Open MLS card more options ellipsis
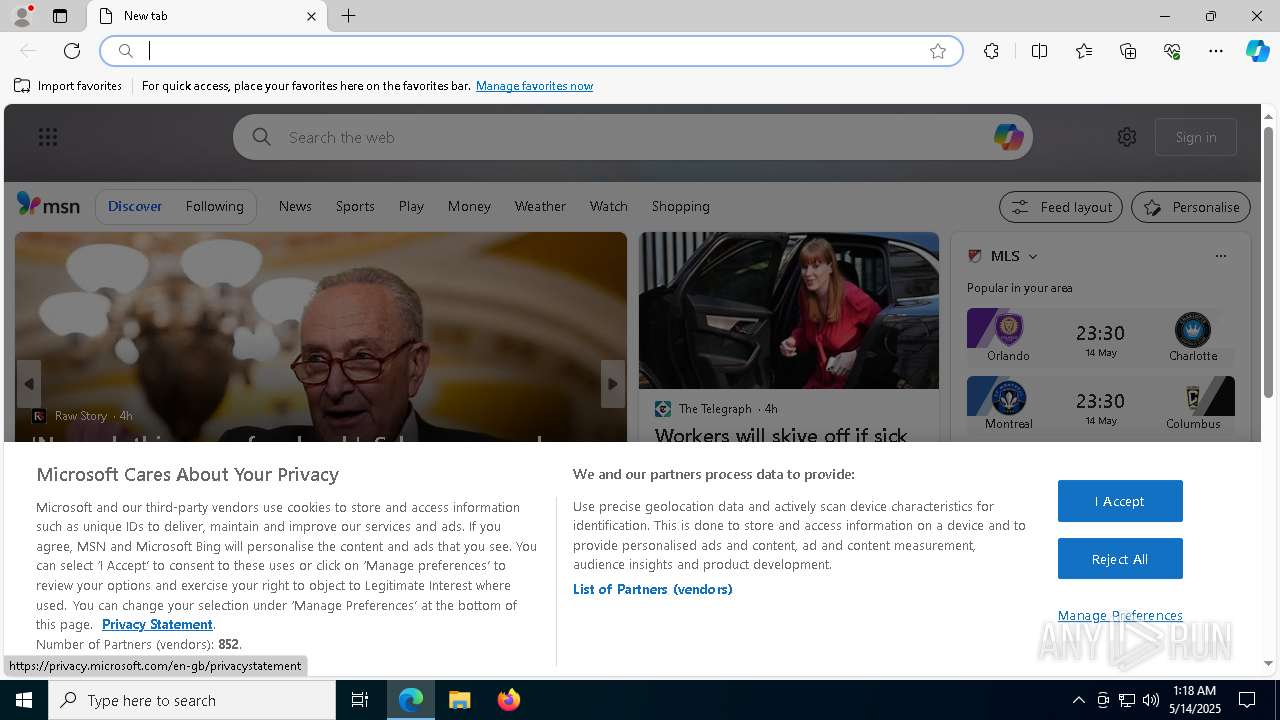 click(x=1221, y=256)
